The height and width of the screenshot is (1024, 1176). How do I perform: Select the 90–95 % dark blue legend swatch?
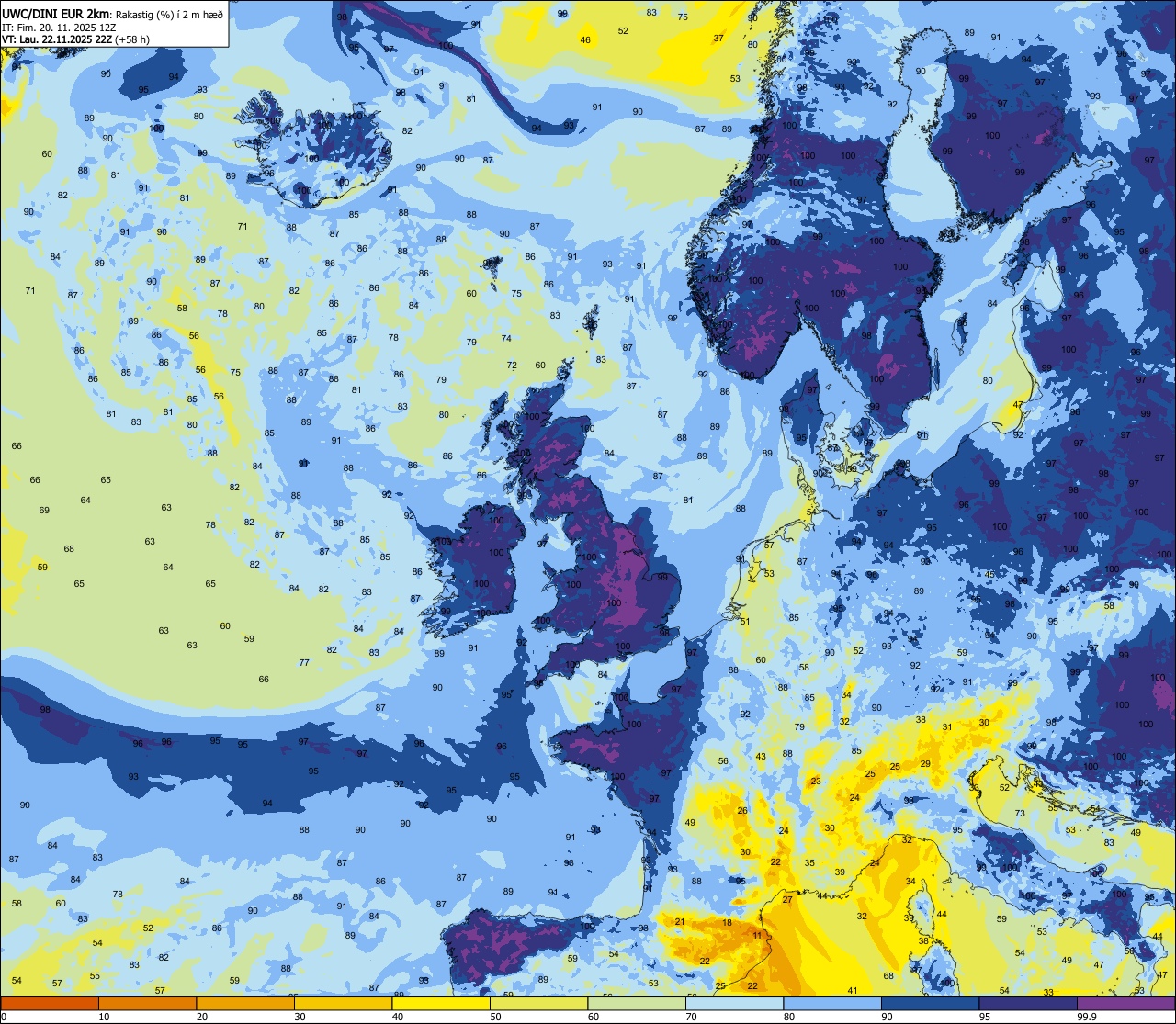pos(930,1004)
